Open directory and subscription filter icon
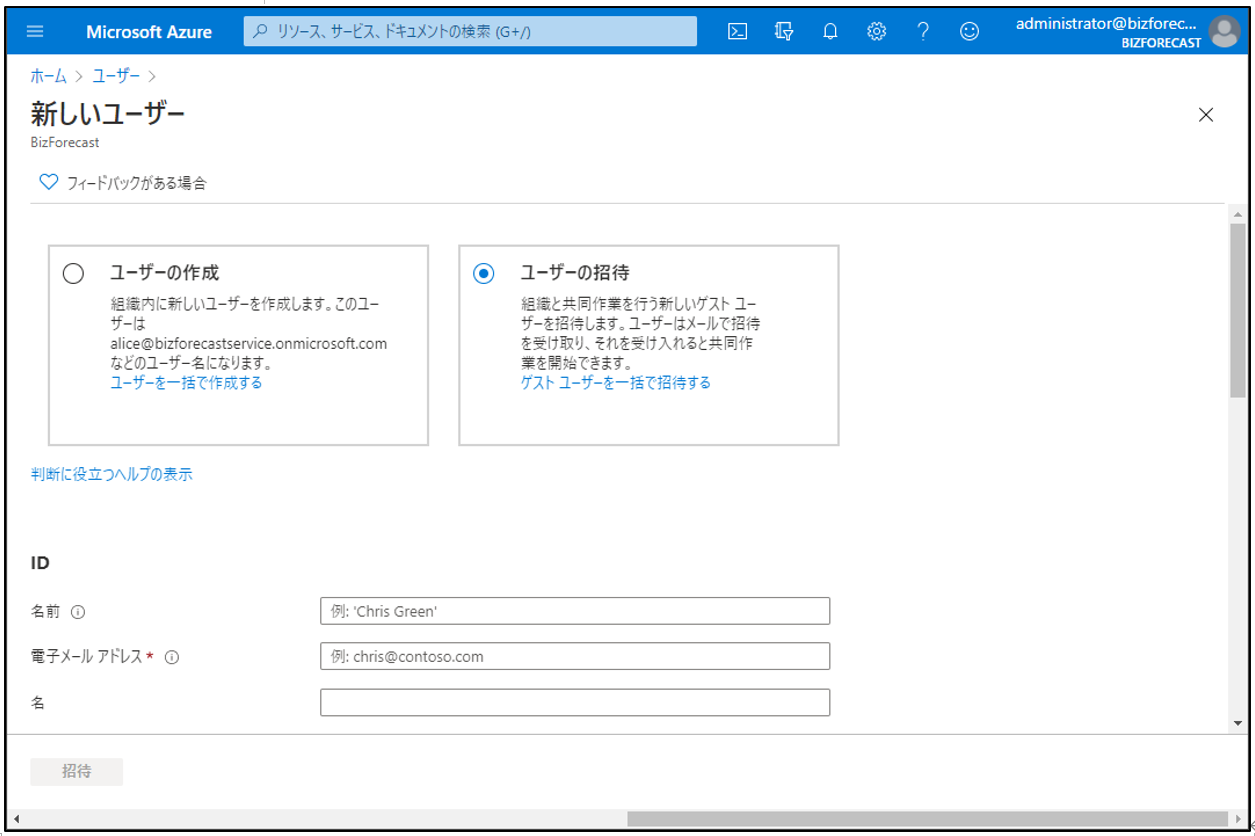Screen dimensions: 1255x836 tap(784, 31)
